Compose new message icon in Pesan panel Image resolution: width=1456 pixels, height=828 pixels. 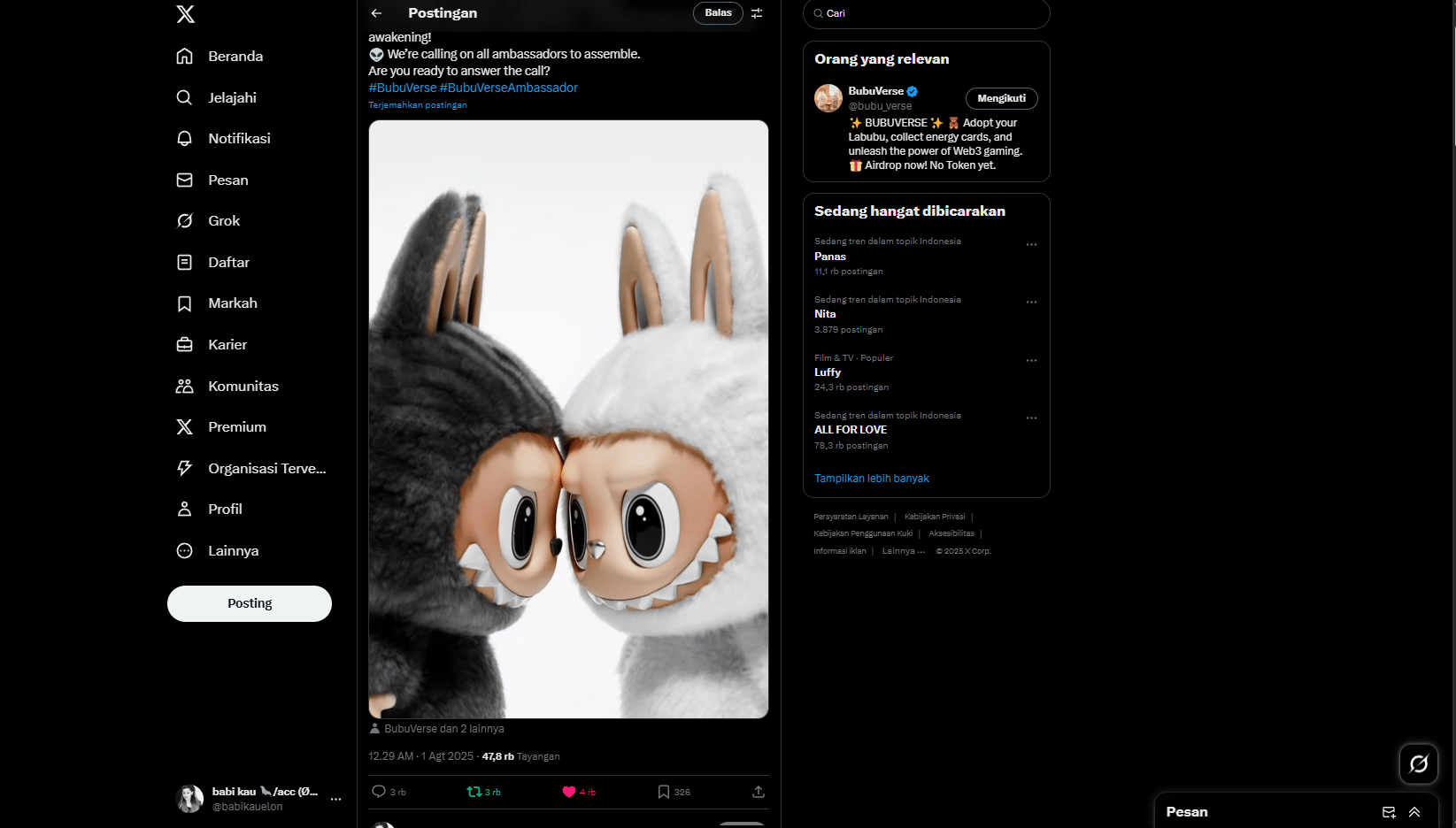tap(1389, 812)
